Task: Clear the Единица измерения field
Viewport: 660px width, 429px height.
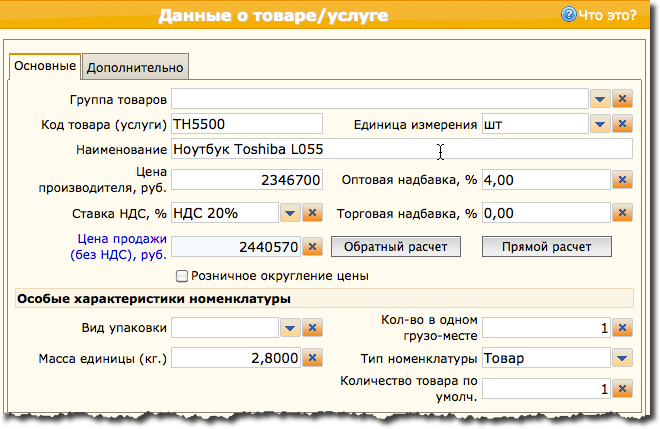Action: pos(622,124)
